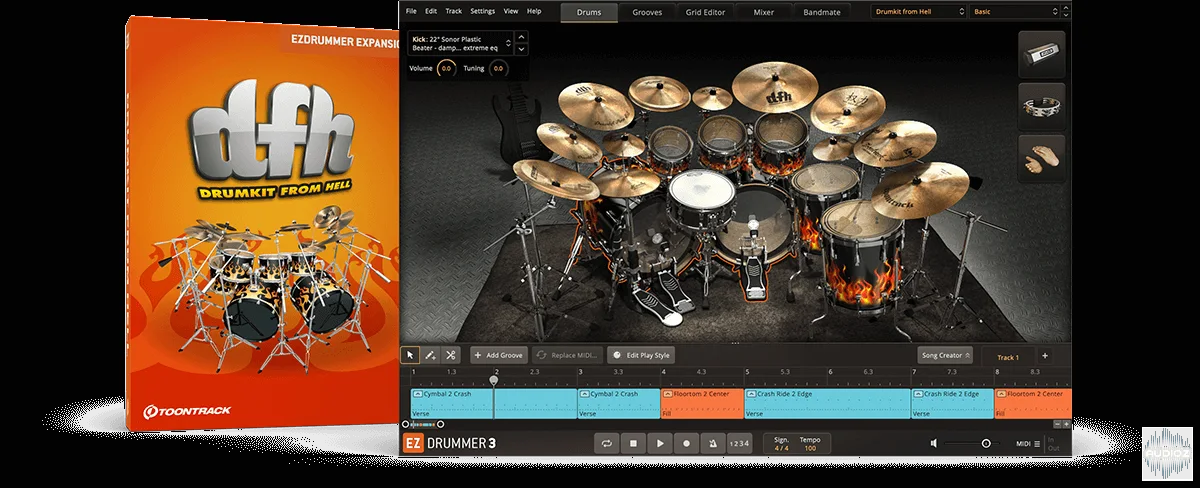Click the Replace MIDI button
1200x488 pixels.
pyautogui.click(x=567, y=355)
